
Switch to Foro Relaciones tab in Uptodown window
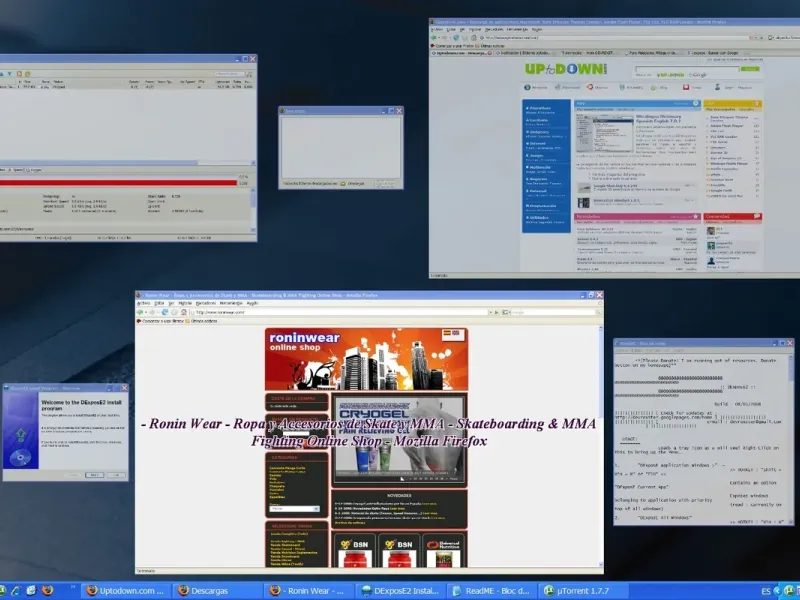pyautogui.click(x=653, y=53)
